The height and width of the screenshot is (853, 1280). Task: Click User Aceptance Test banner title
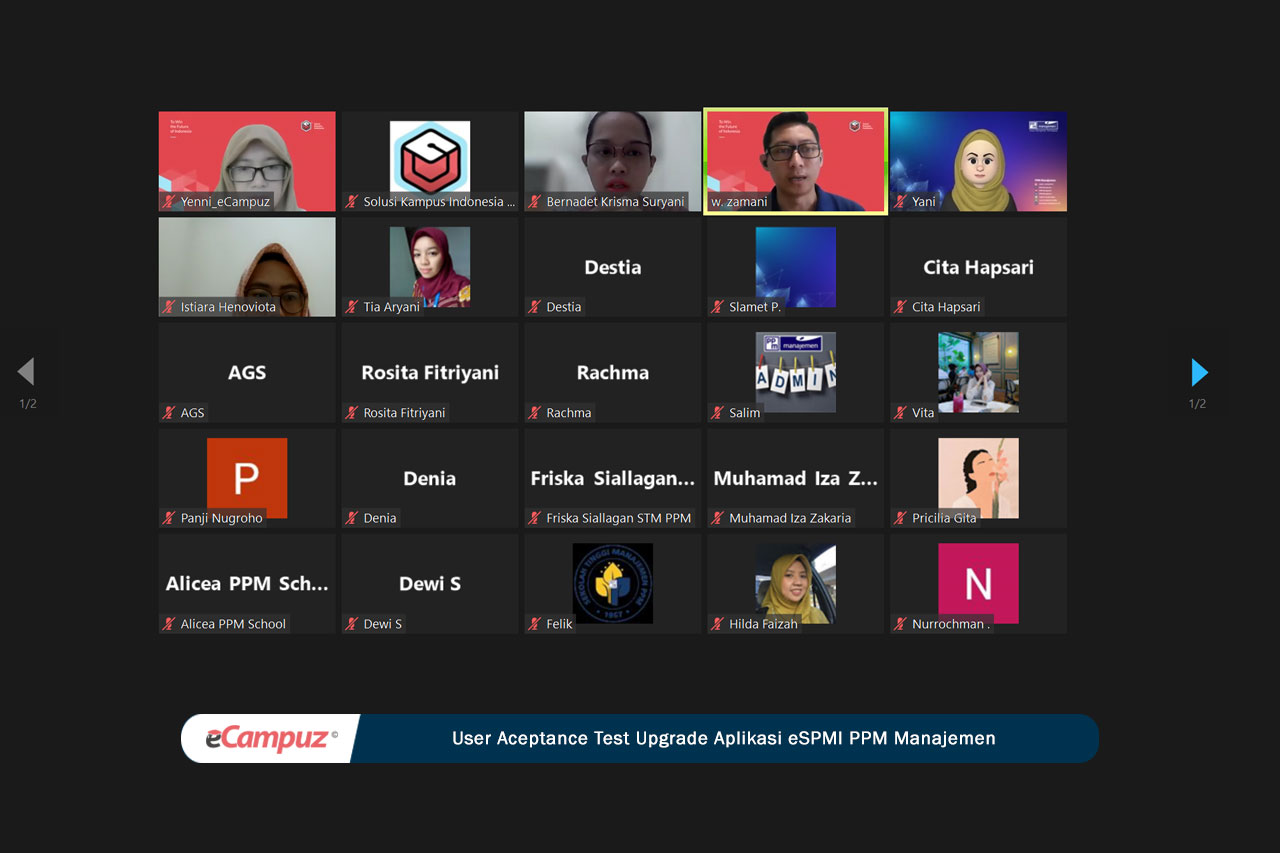724,739
